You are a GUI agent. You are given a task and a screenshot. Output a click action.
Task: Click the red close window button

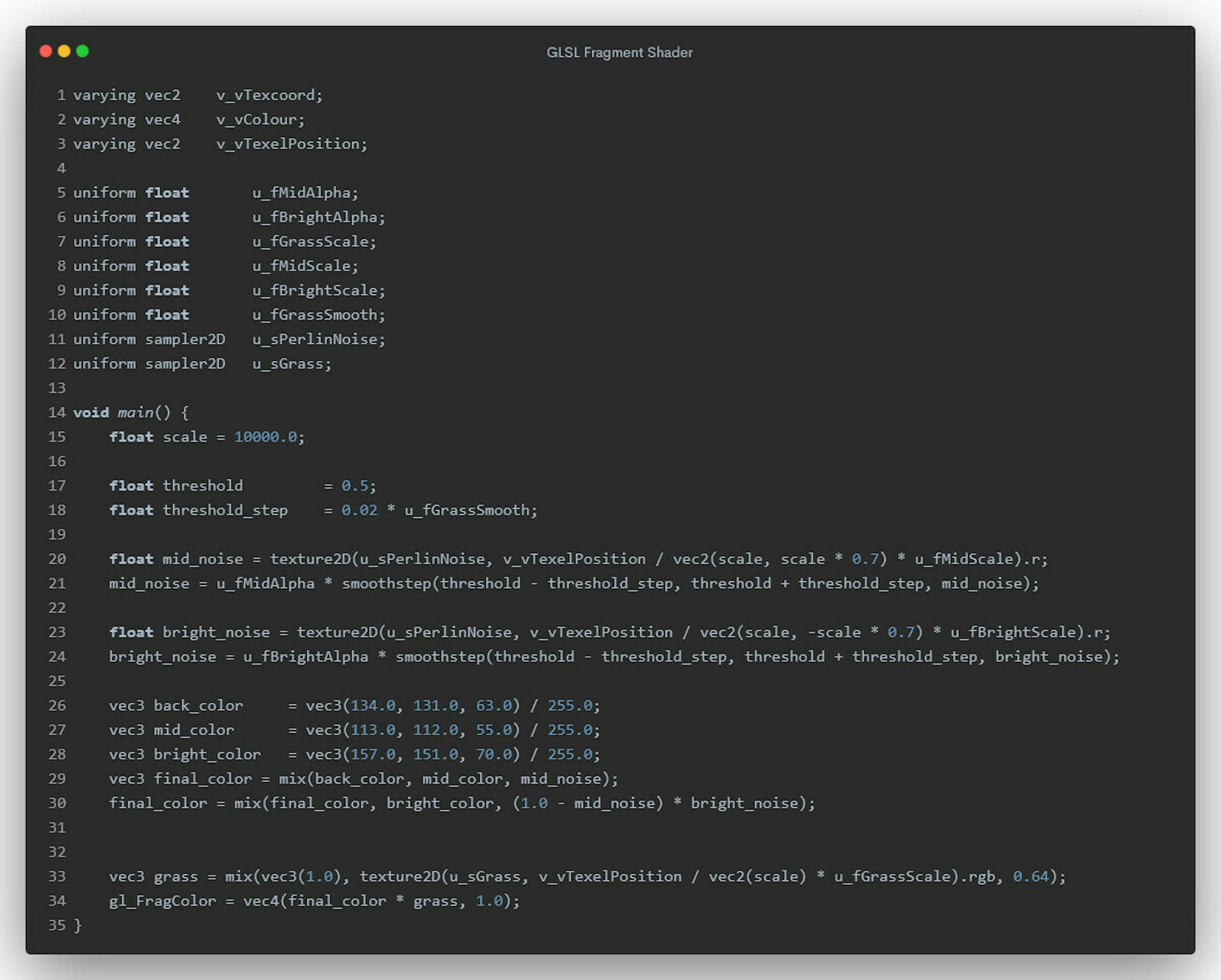46,52
